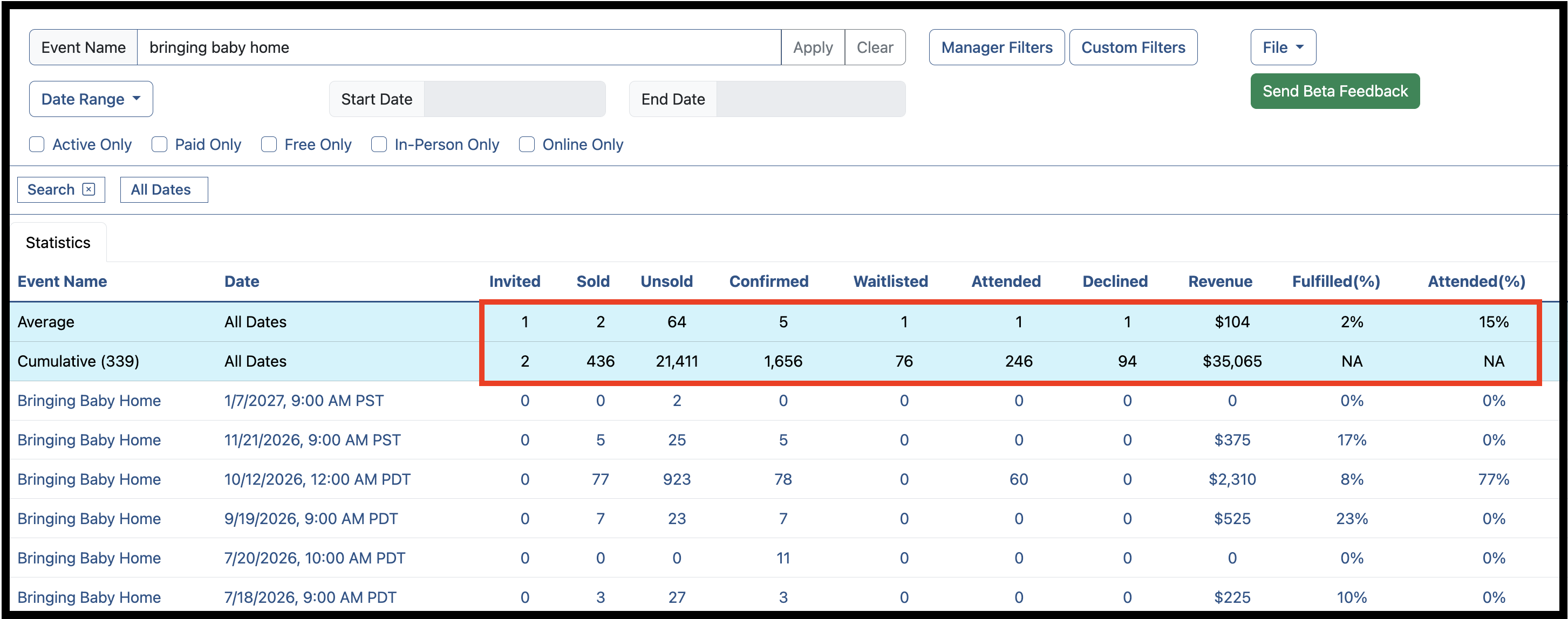
Task: Open Bringing Baby Home event dated 11/21/2026
Action: tap(89, 439)
